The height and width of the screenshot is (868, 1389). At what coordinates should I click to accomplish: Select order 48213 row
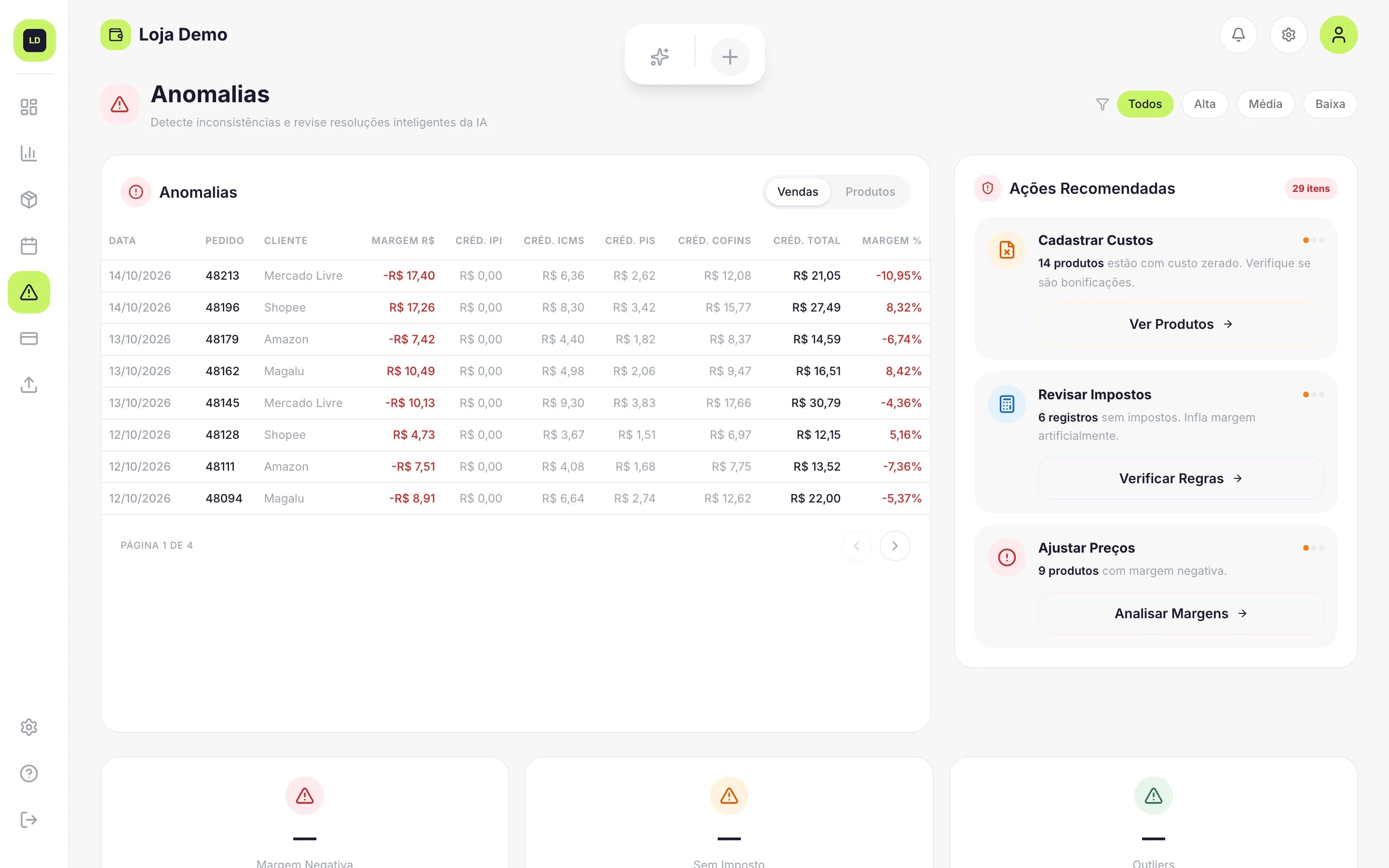coord(515,275)
